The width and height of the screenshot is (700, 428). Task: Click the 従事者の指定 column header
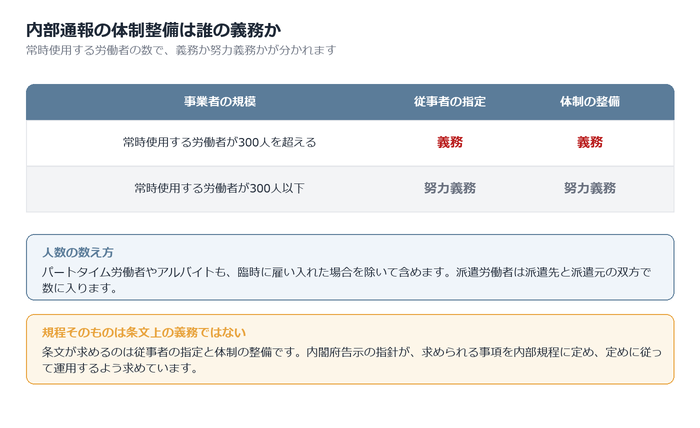[x=450, y=102]
